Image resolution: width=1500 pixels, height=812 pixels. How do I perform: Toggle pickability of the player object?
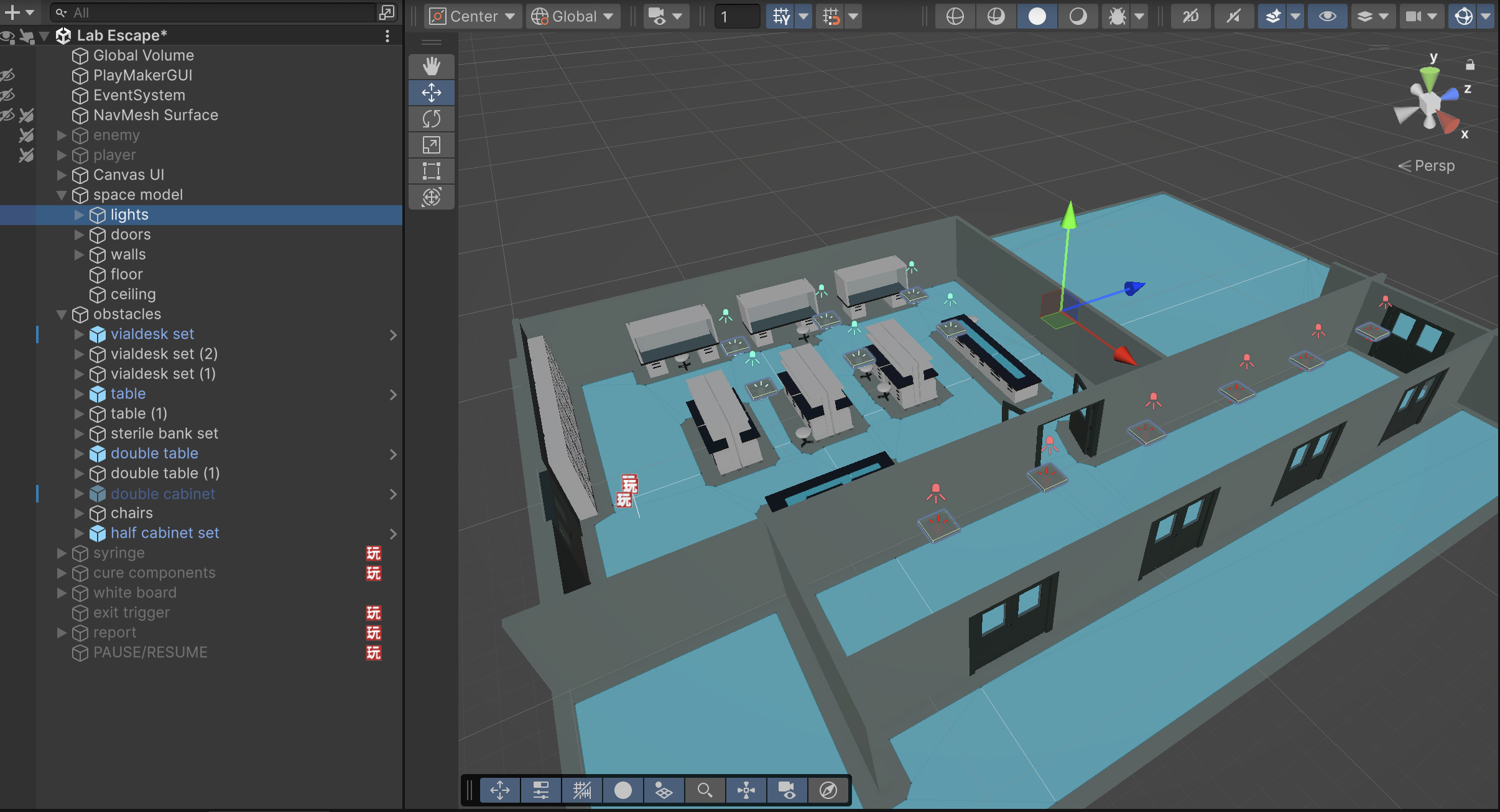pos(26,155)
